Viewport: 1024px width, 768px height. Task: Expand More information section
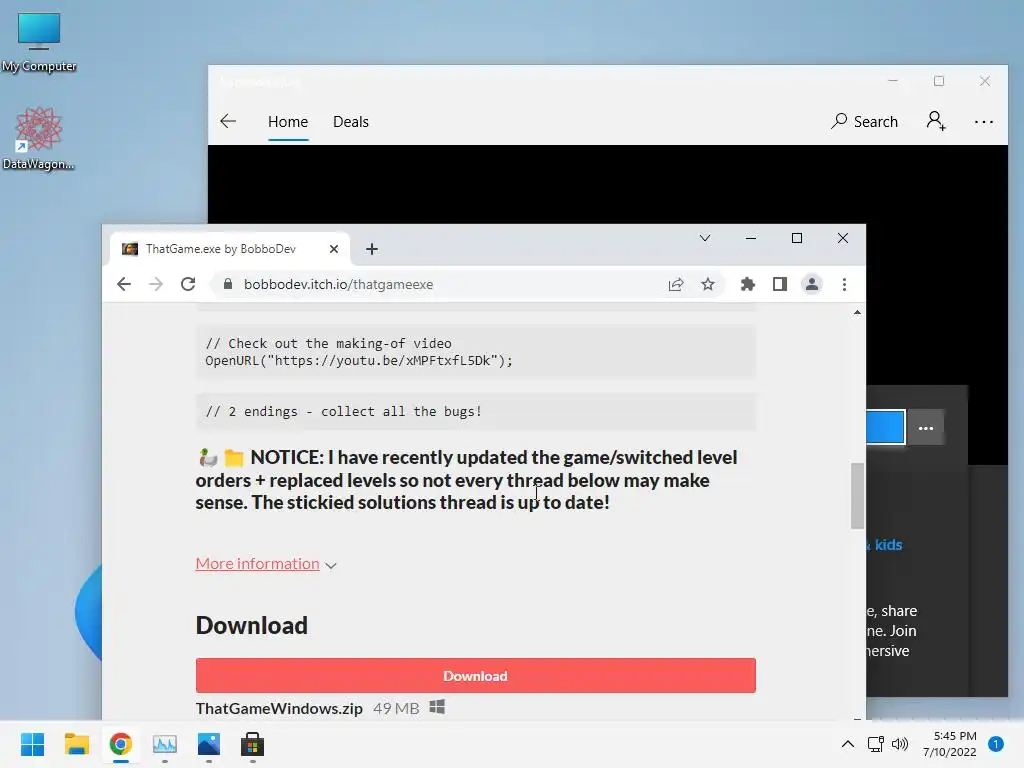click(x=266, y=564)
